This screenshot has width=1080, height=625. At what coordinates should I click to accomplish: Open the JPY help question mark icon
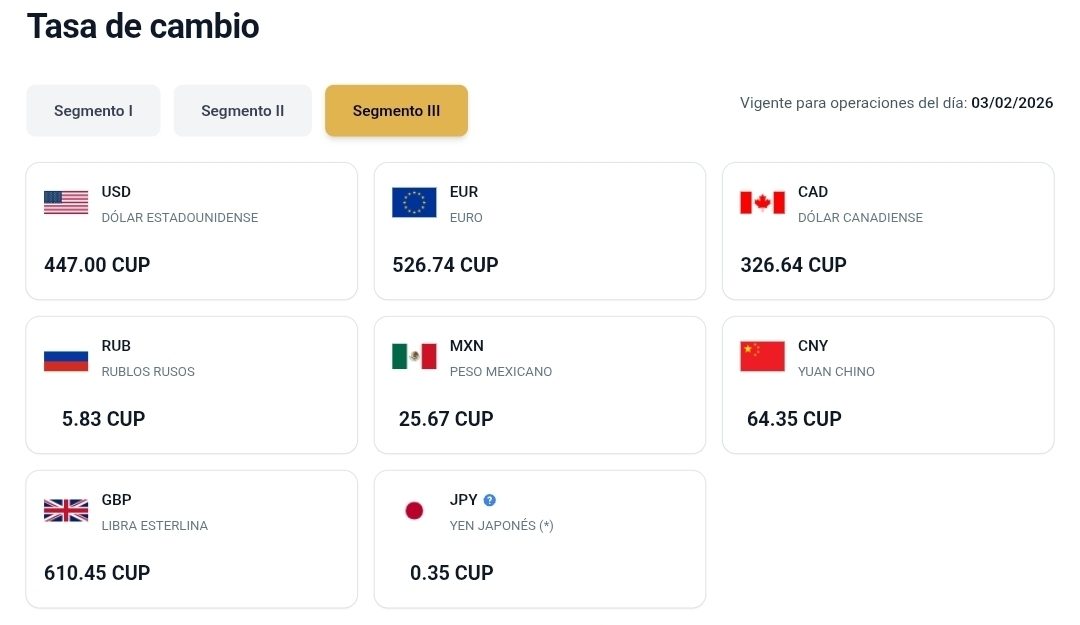coord(490,500)
